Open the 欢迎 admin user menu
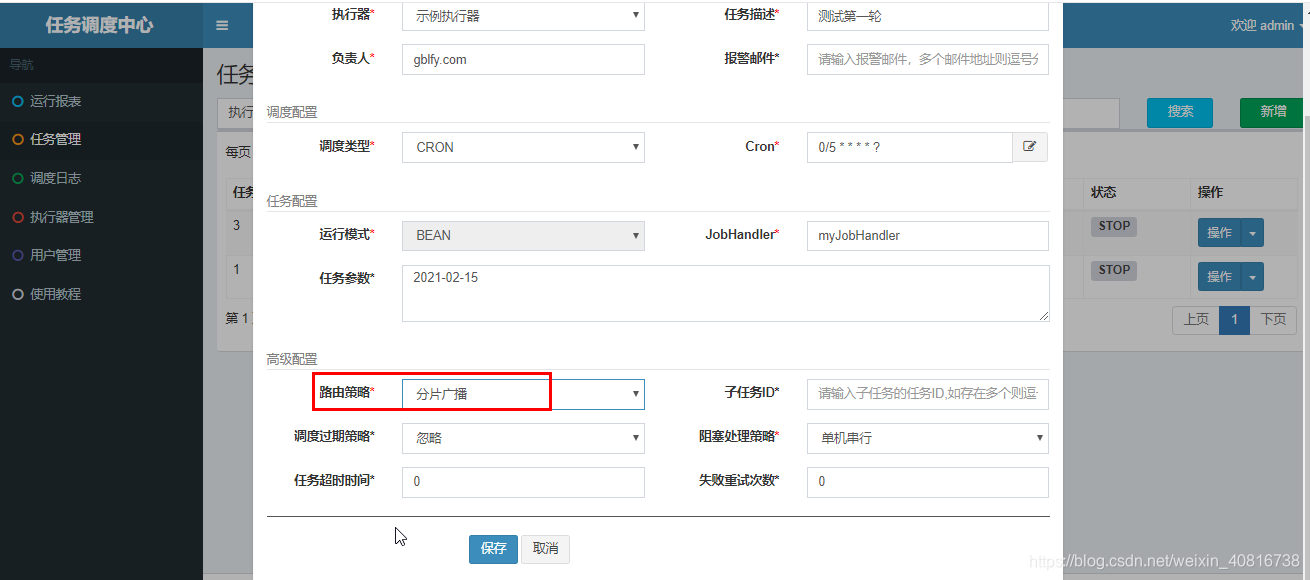Screen dimensions: 1310x580 tap(1267, 25)
